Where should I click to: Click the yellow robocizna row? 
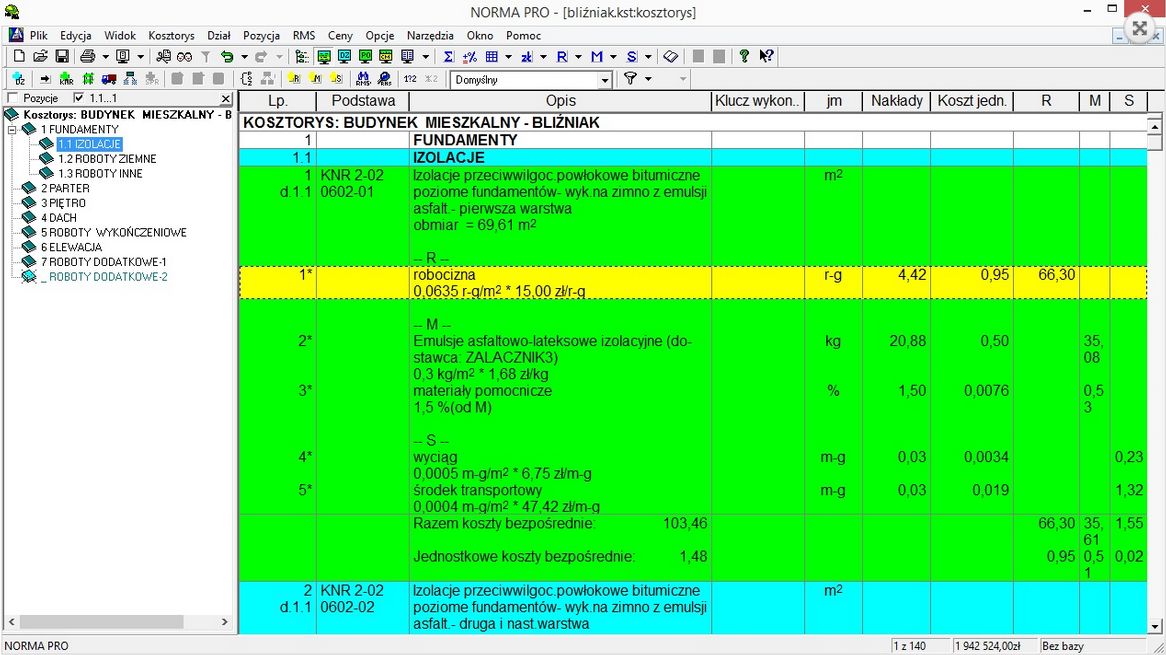click(x=692, y=283)
